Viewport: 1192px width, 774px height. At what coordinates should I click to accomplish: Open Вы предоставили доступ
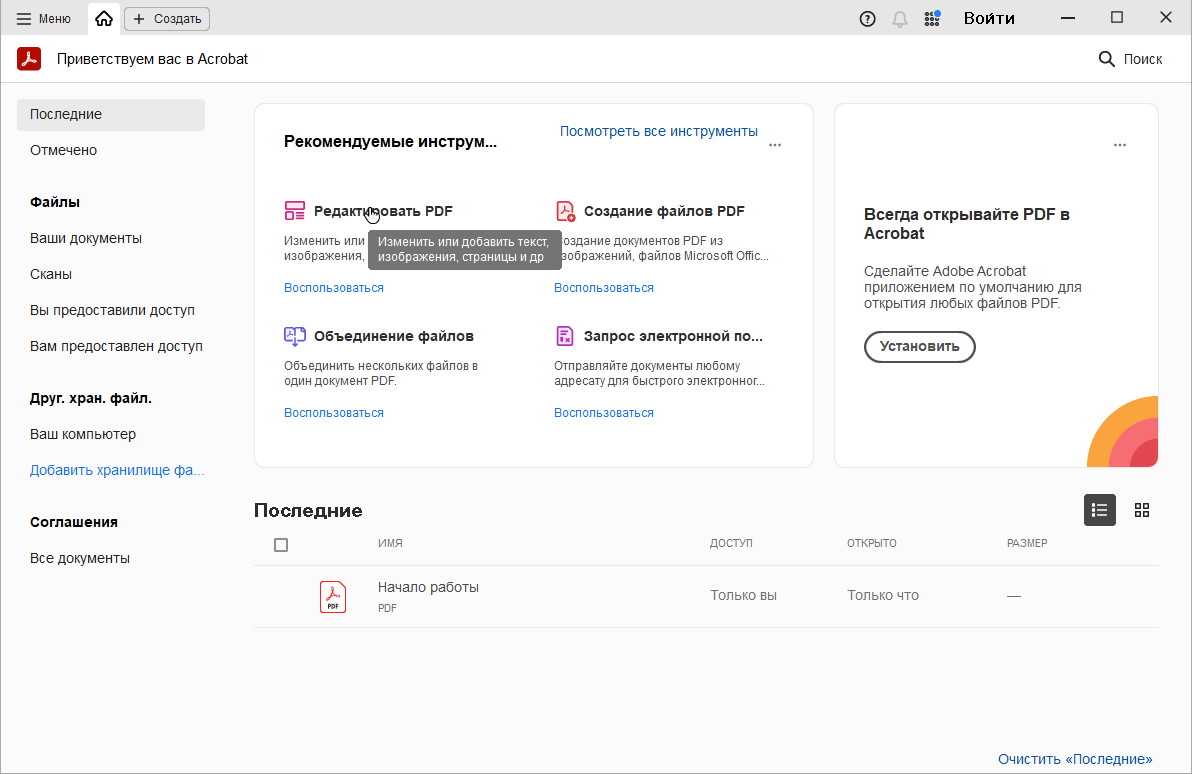point(113,309)
